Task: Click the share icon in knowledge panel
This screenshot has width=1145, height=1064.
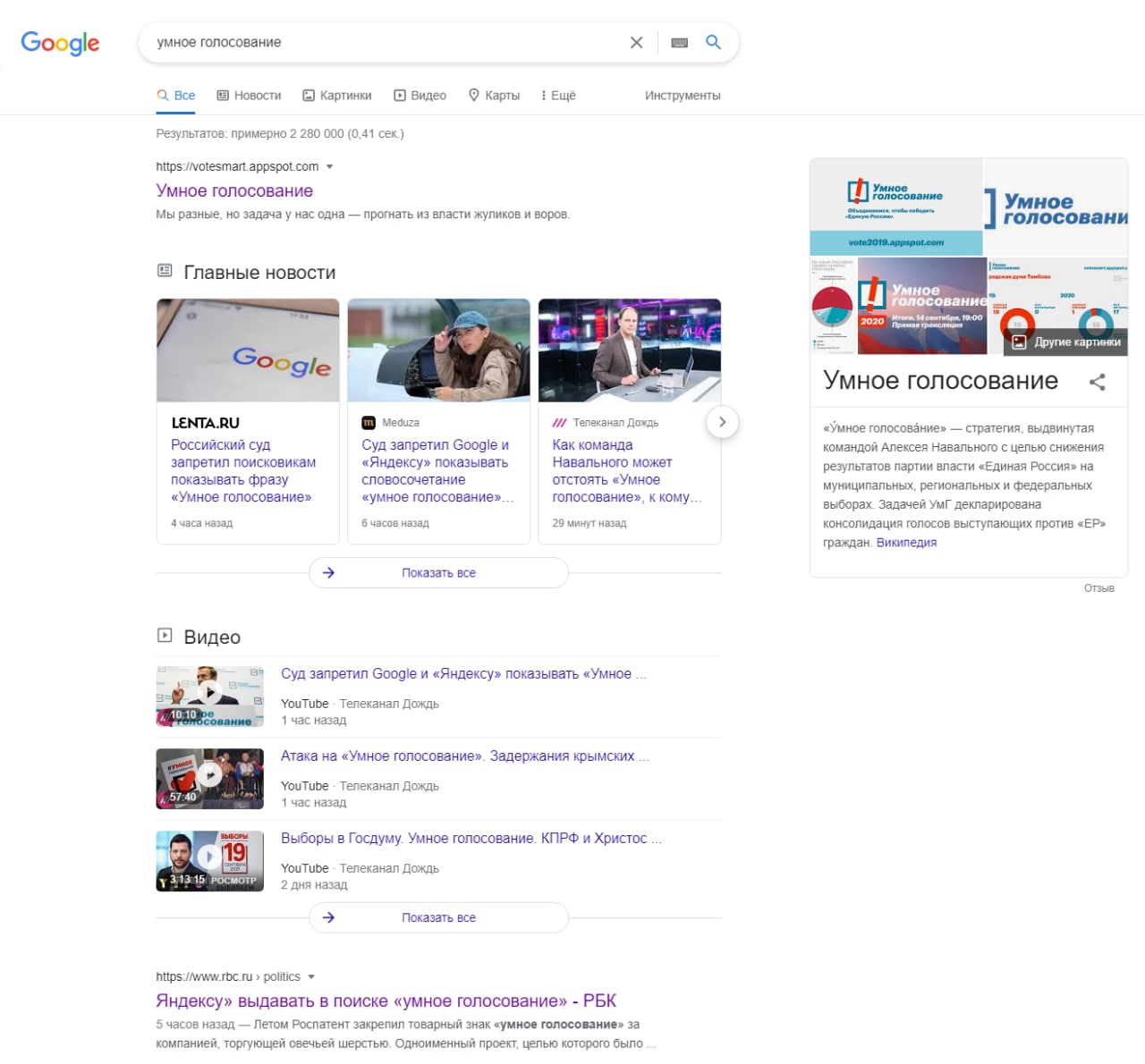Action: pos(1098,382)
